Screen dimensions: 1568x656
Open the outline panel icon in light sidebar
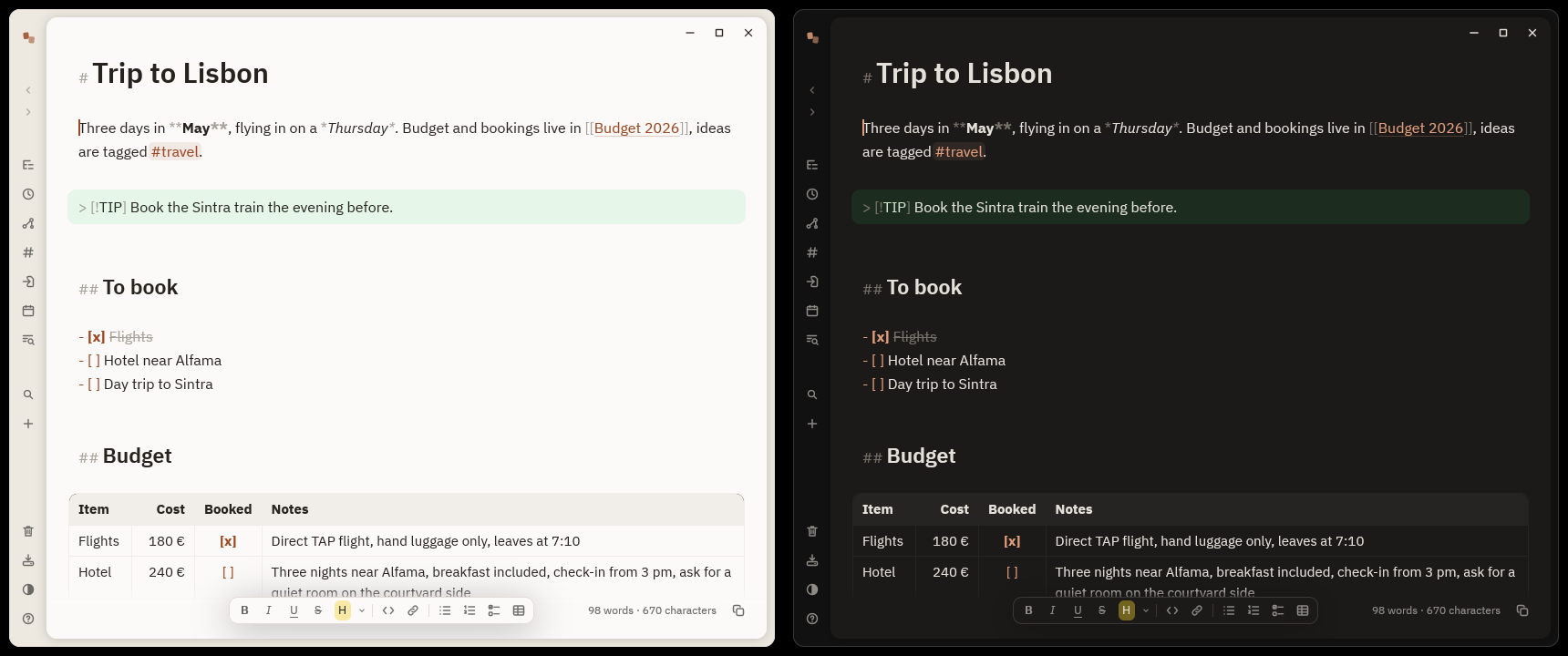tap(28, 165)
